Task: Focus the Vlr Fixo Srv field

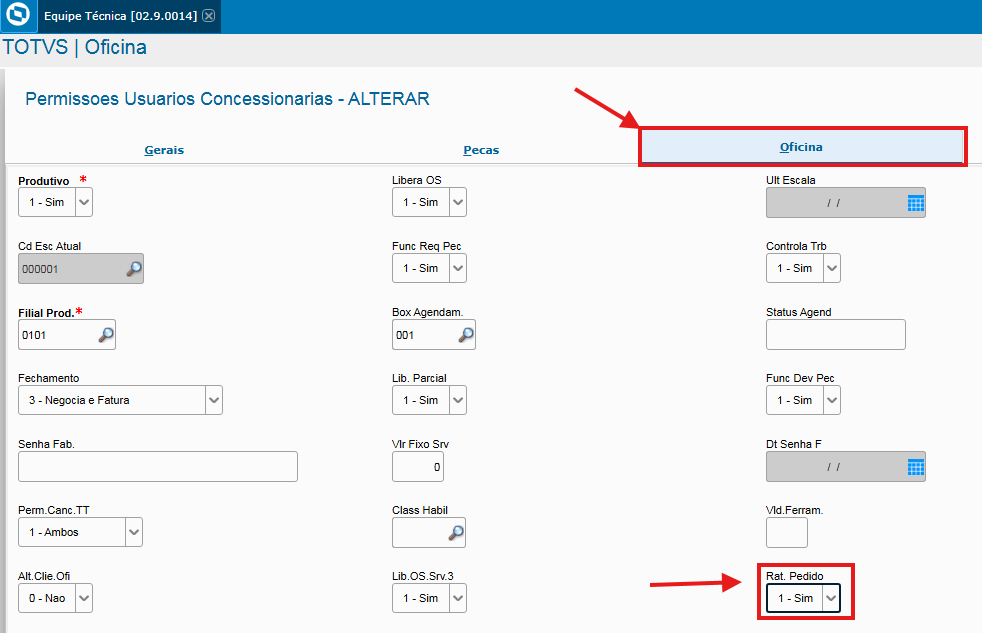Action: [x=418, y=467]
